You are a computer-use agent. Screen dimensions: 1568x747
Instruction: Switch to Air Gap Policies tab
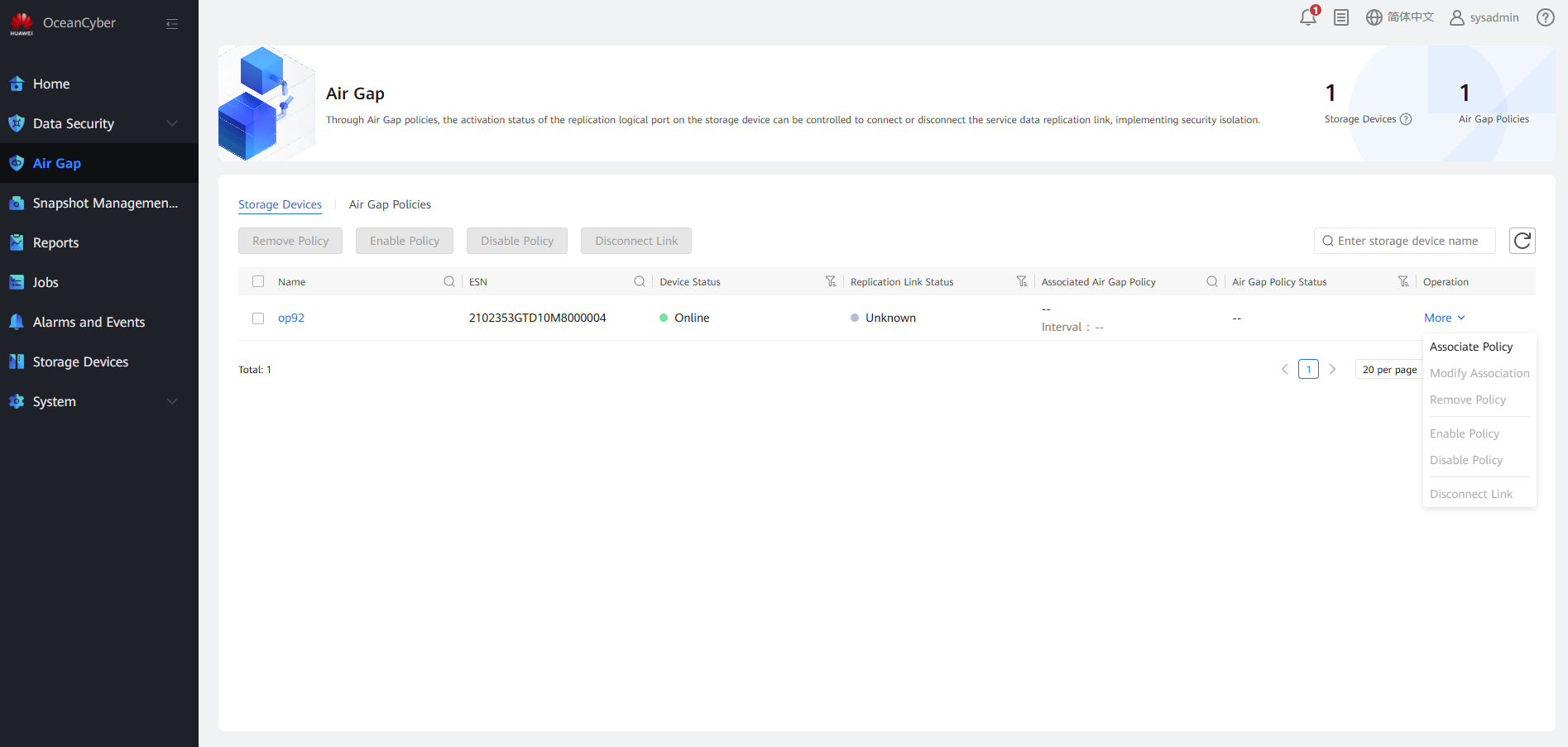tap(390, 204)
